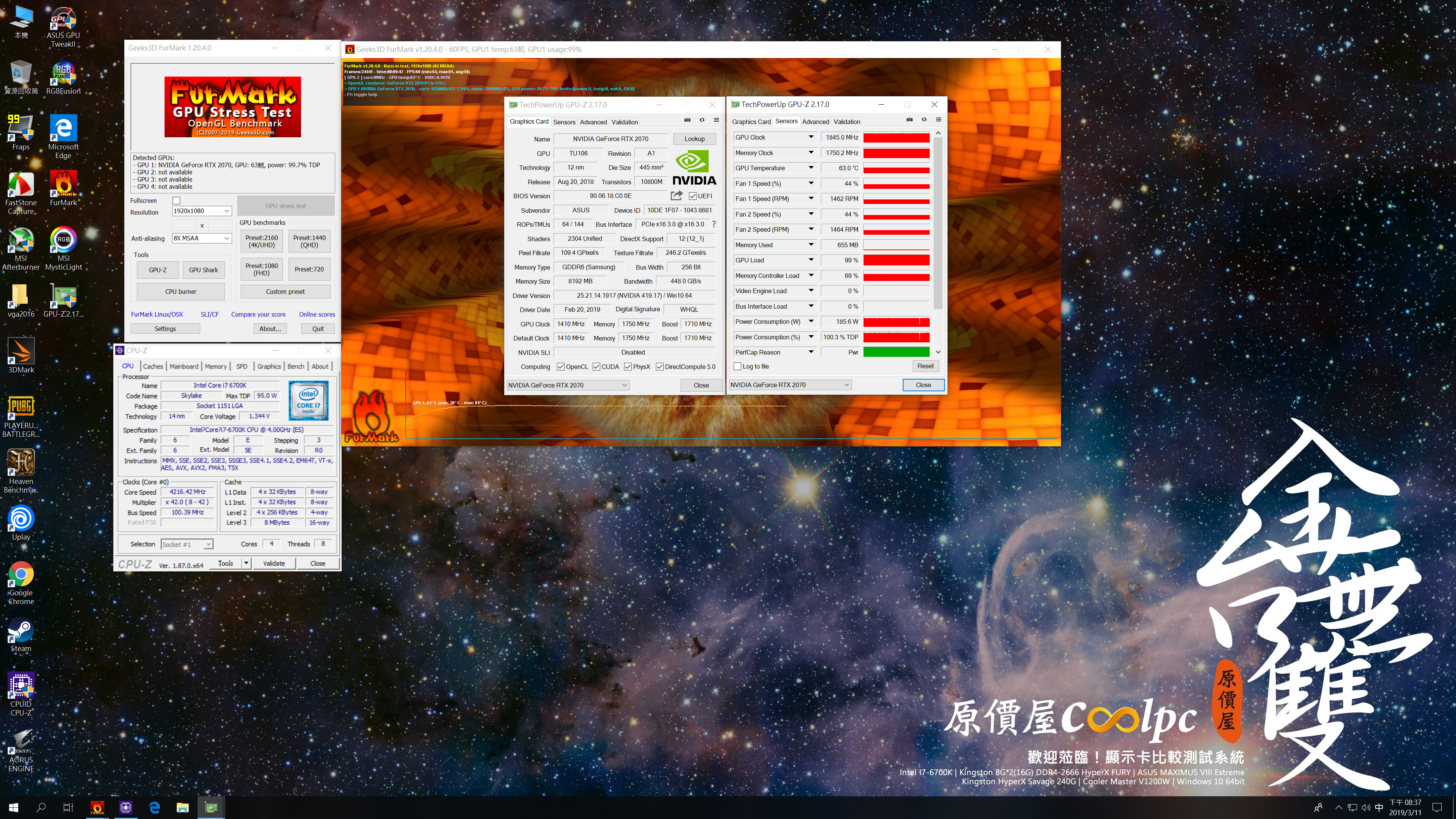The image size is (1456, 819).
Task: Enable Log to file checkbox
Action: point(737,366)
